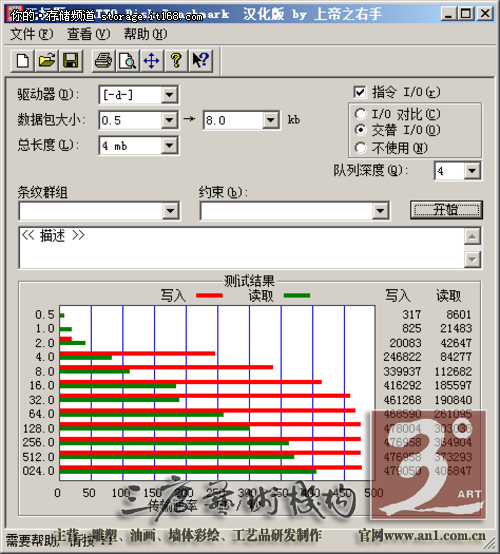This screenshot has width=500, height=554.
Task: Open Print Preview magnifier icon
Action: point(127,60)
